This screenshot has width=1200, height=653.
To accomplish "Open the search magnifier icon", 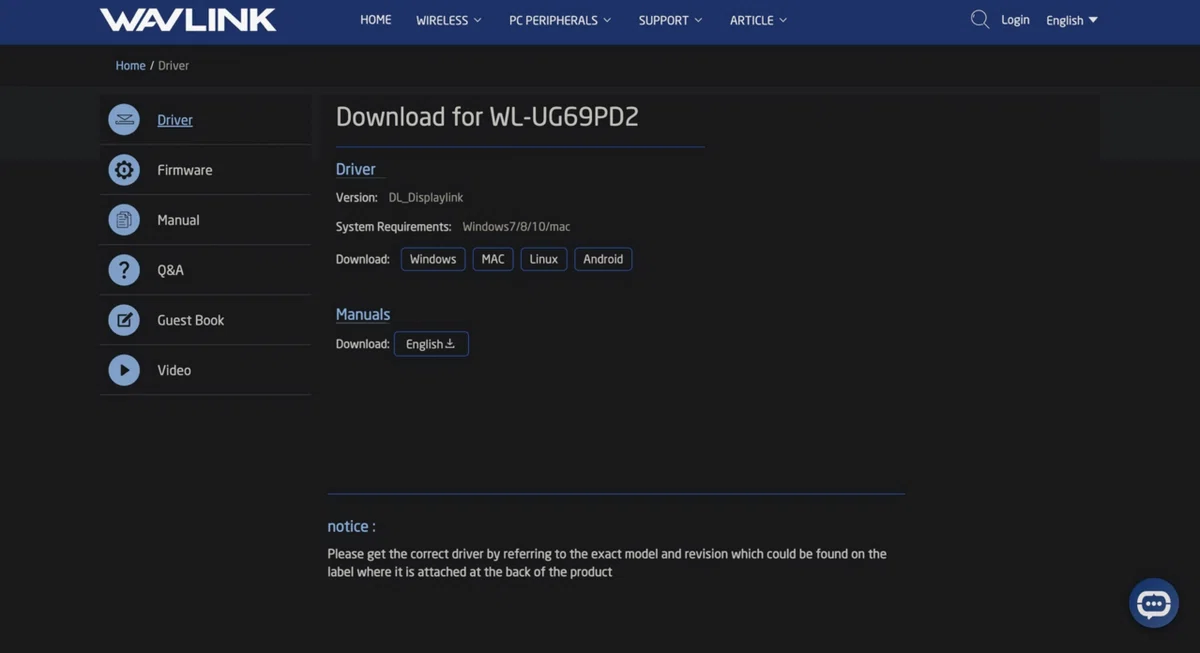I will [x=980, y=19].
